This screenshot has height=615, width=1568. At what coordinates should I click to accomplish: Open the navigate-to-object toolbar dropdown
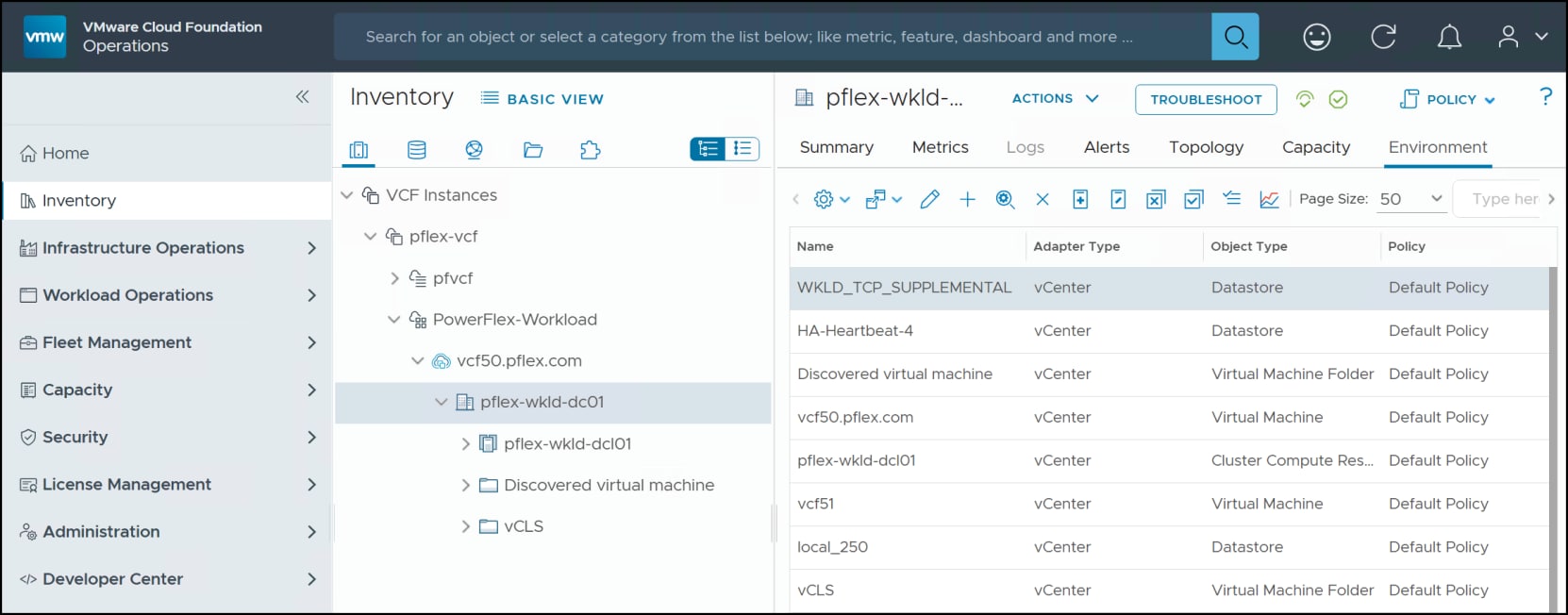pos(884,199)
